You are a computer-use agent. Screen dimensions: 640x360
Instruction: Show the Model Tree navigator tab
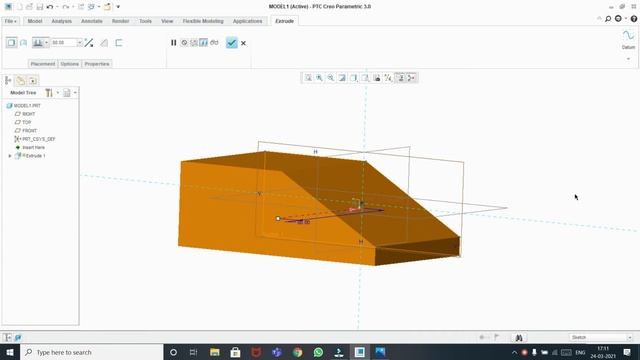tap(8, 80)
